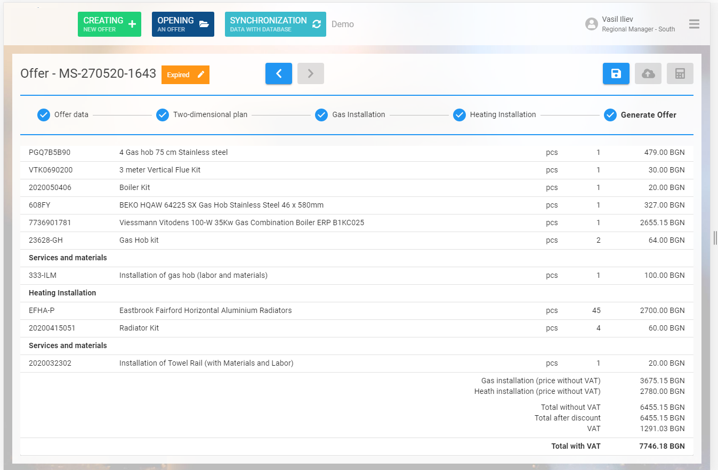
Task: Select Heath installation subtotal 2780.00 BGN
Action: coord(662,391)
